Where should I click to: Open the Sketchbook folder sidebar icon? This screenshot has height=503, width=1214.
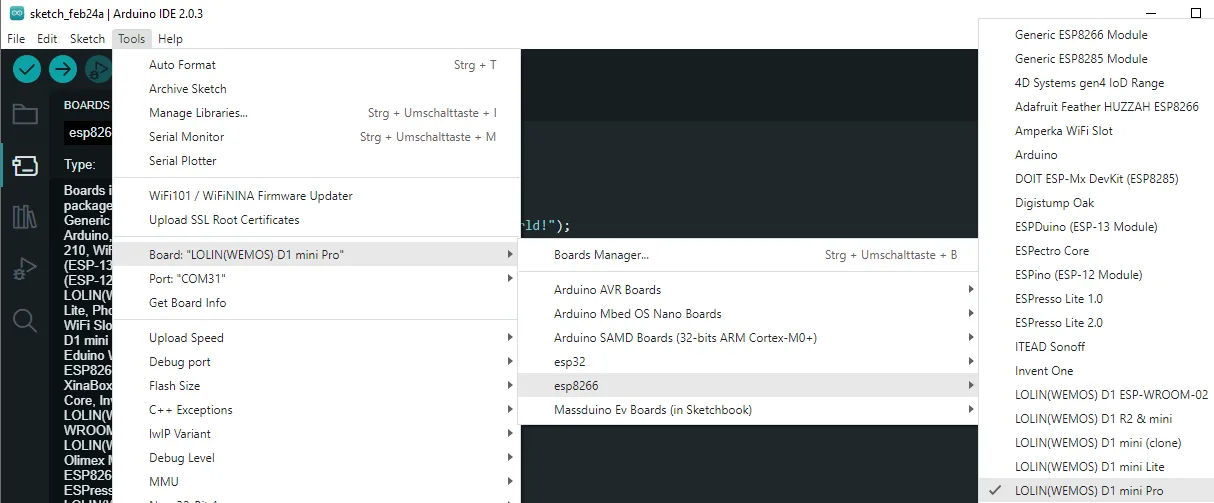[x=25, y=114]
